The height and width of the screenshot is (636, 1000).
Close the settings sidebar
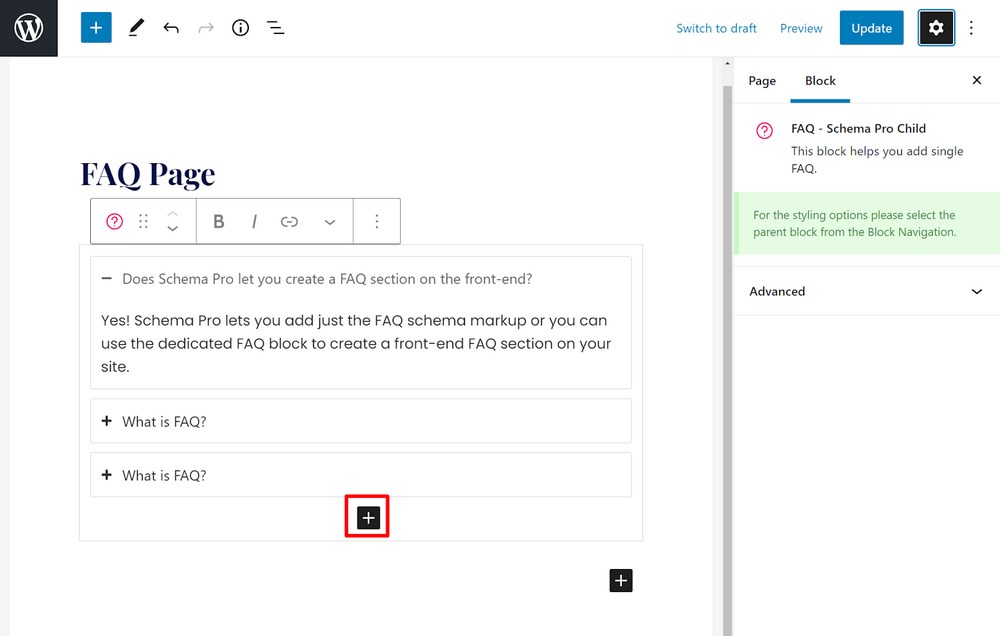point(976,80)
